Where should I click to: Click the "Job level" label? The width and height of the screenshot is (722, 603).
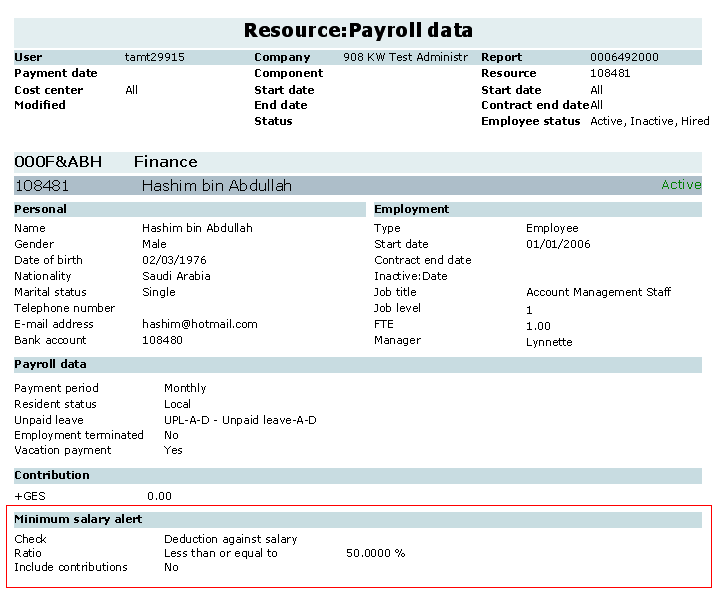click(397, 308)
